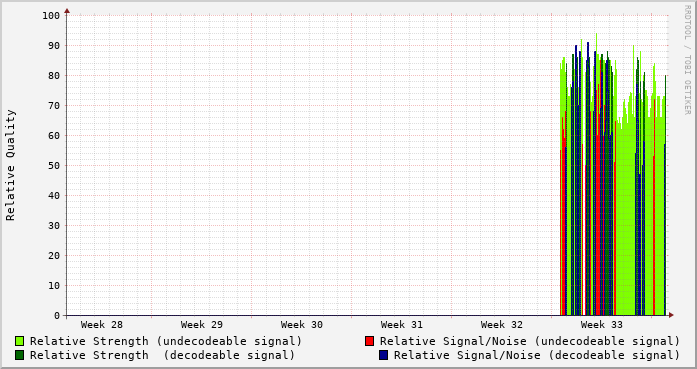
Task: Click the 100 value on the y-axis
Action: coord(51,16)
